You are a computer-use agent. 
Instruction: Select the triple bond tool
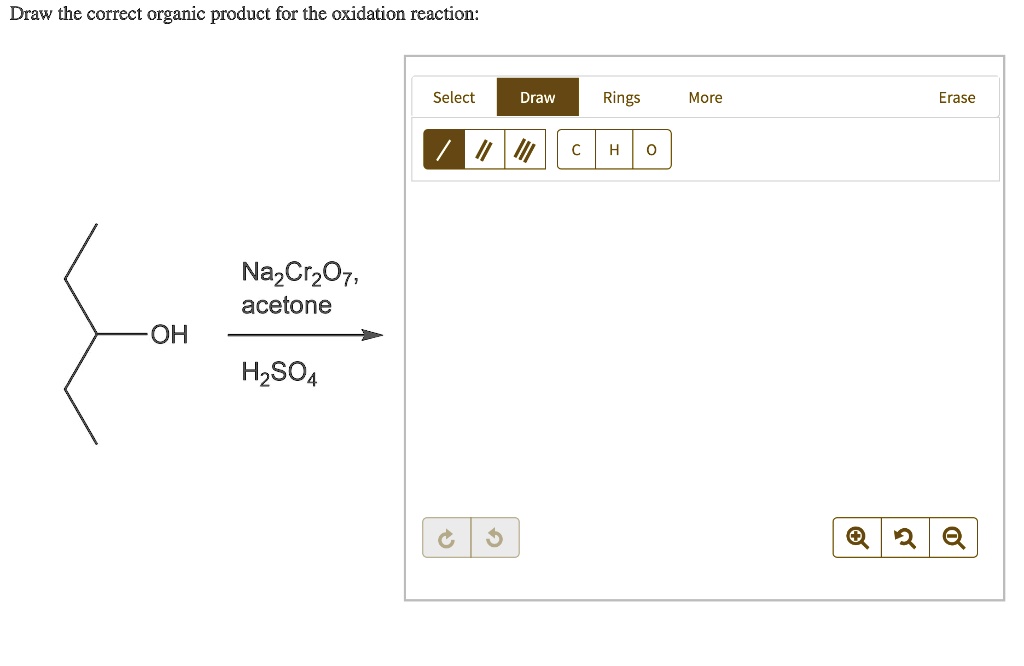tap(524, 148)
